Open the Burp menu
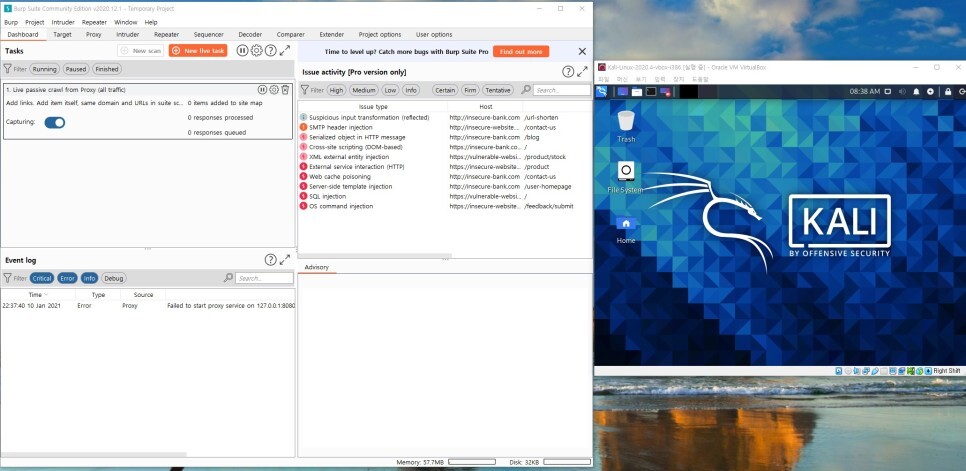This screenshot has height=471, width=966. pyautogui.click(x=11, y=22)
